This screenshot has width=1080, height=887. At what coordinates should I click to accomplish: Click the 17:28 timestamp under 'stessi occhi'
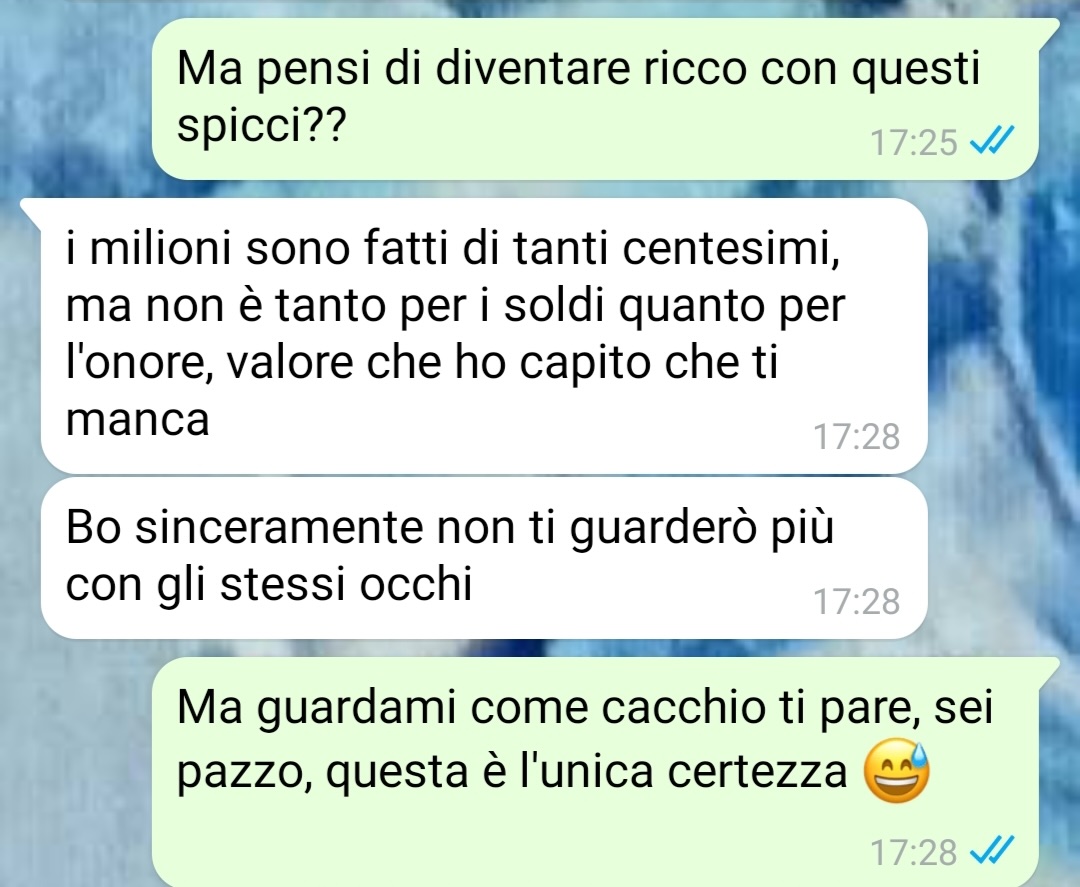coord(857,601)
